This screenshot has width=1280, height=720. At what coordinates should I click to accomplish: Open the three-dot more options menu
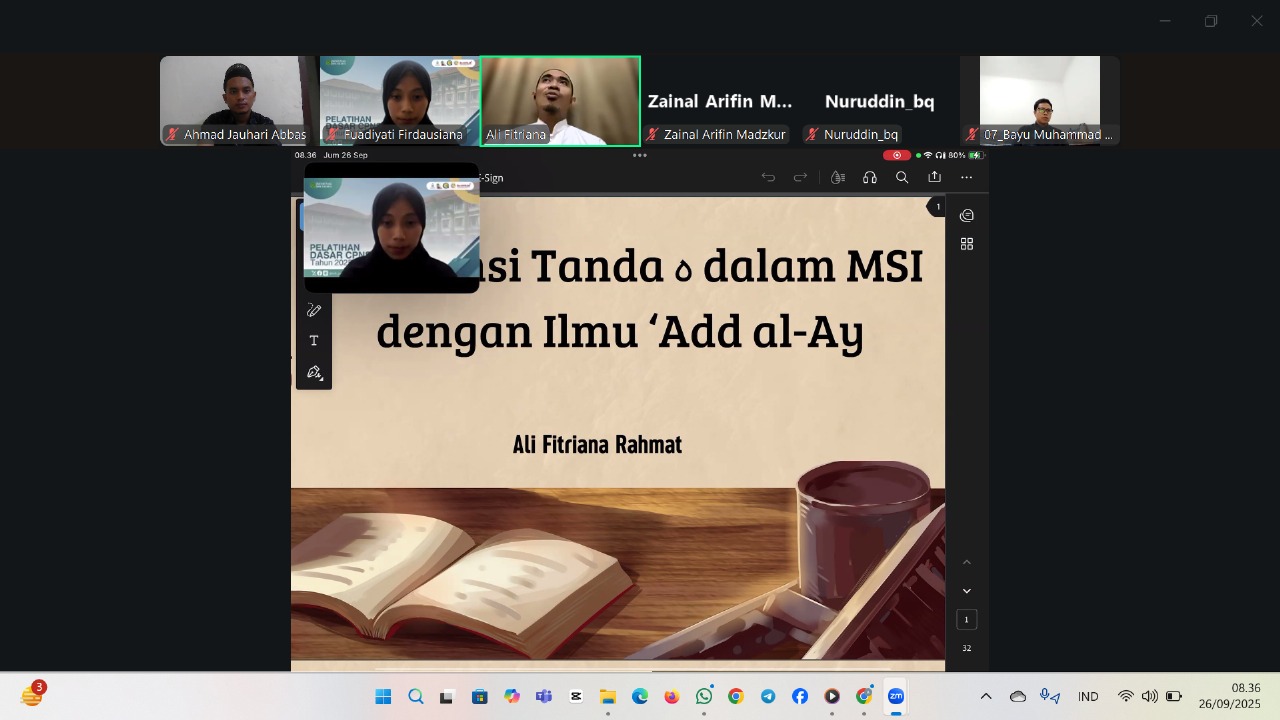coord(966,178)
